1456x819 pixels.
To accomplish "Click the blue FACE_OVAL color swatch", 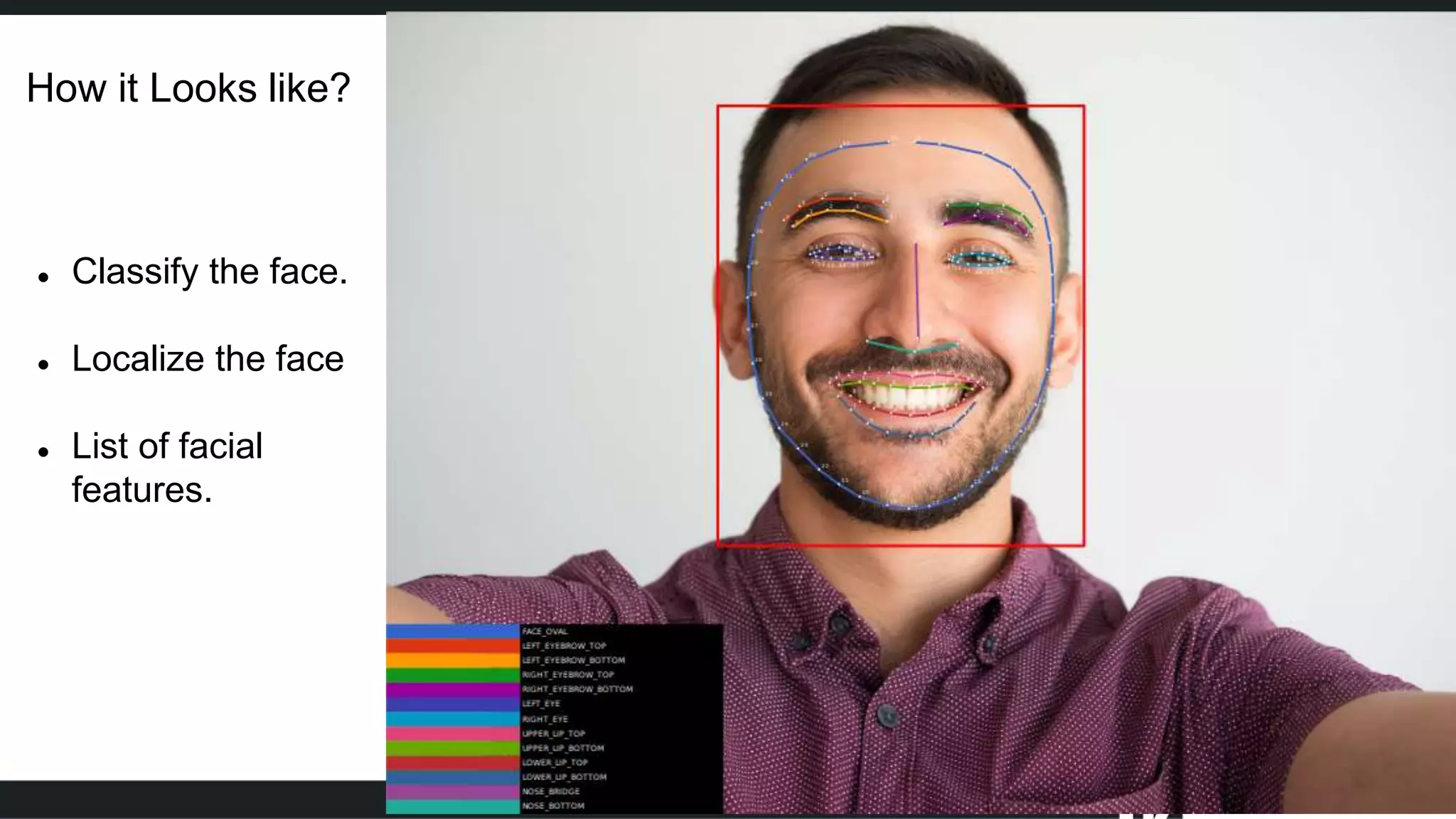I will pyautogui.click(x=453, y=631).
